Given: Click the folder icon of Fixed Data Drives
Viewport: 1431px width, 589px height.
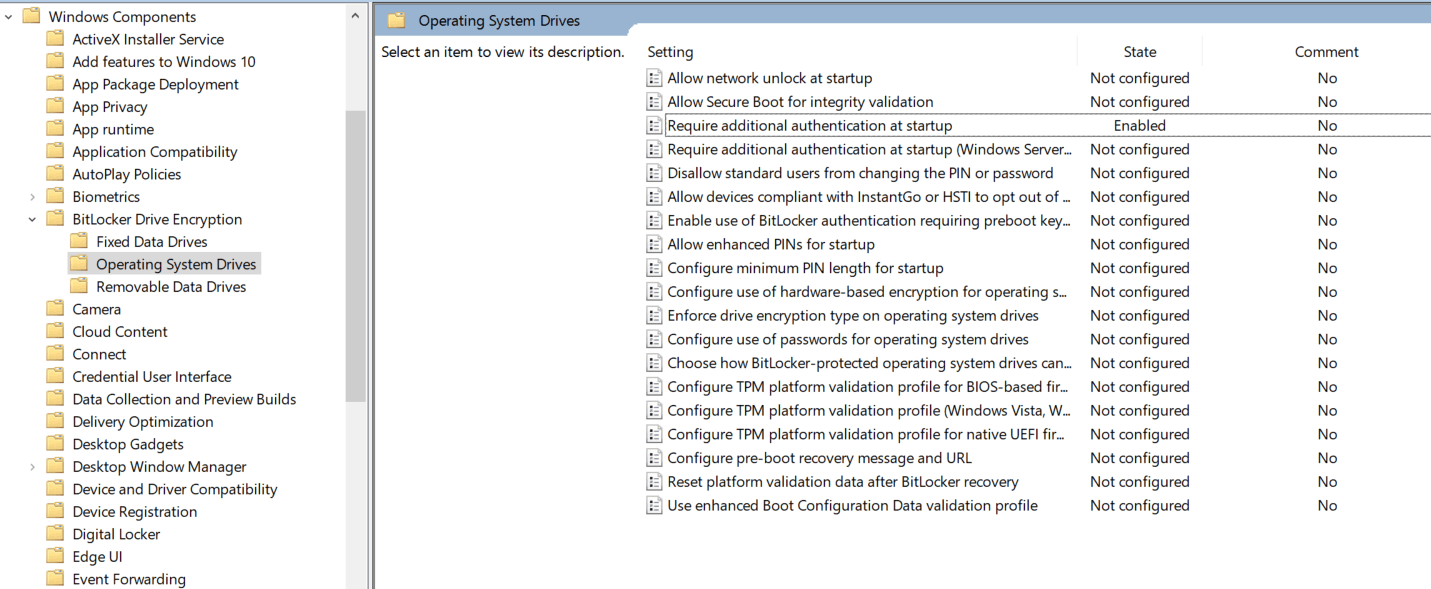Looking at the screenshot, I should tap(79, 242).
